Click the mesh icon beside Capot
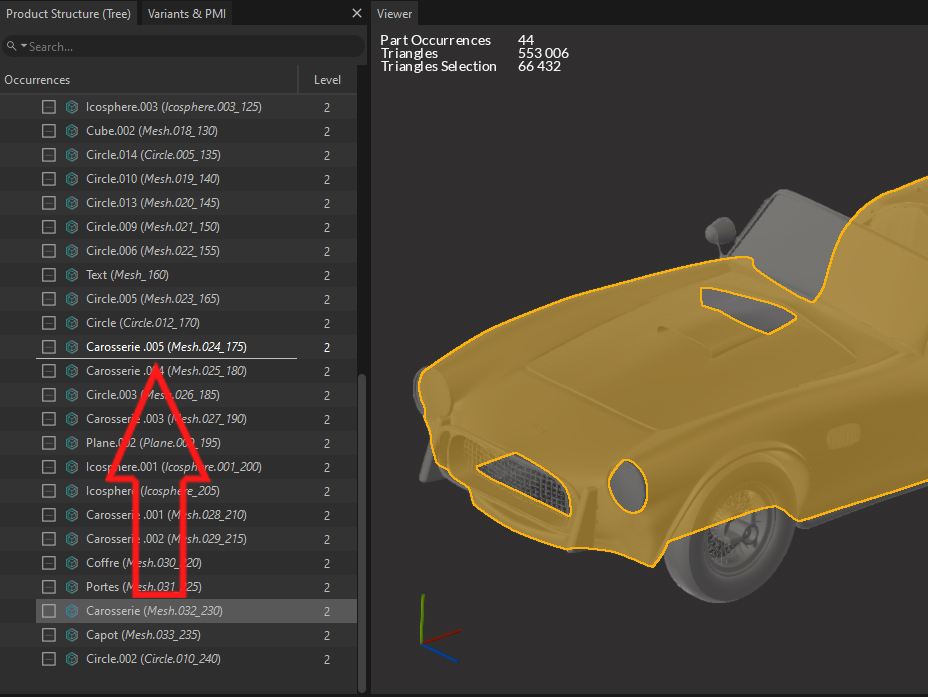 72,635
